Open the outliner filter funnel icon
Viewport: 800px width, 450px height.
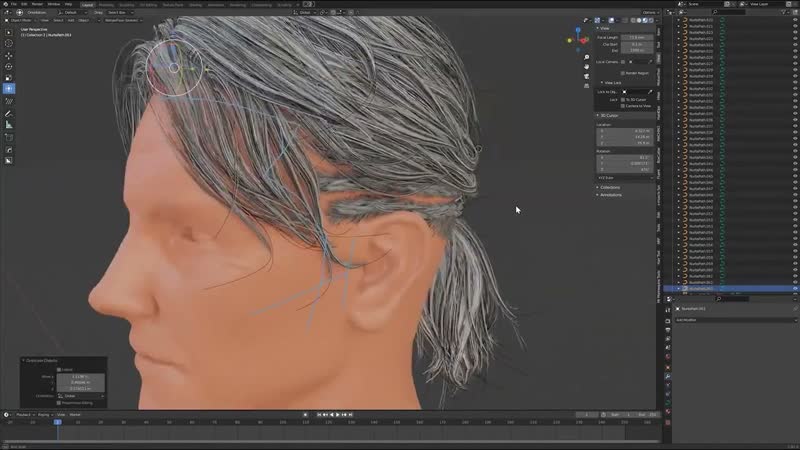pos(784,12)
